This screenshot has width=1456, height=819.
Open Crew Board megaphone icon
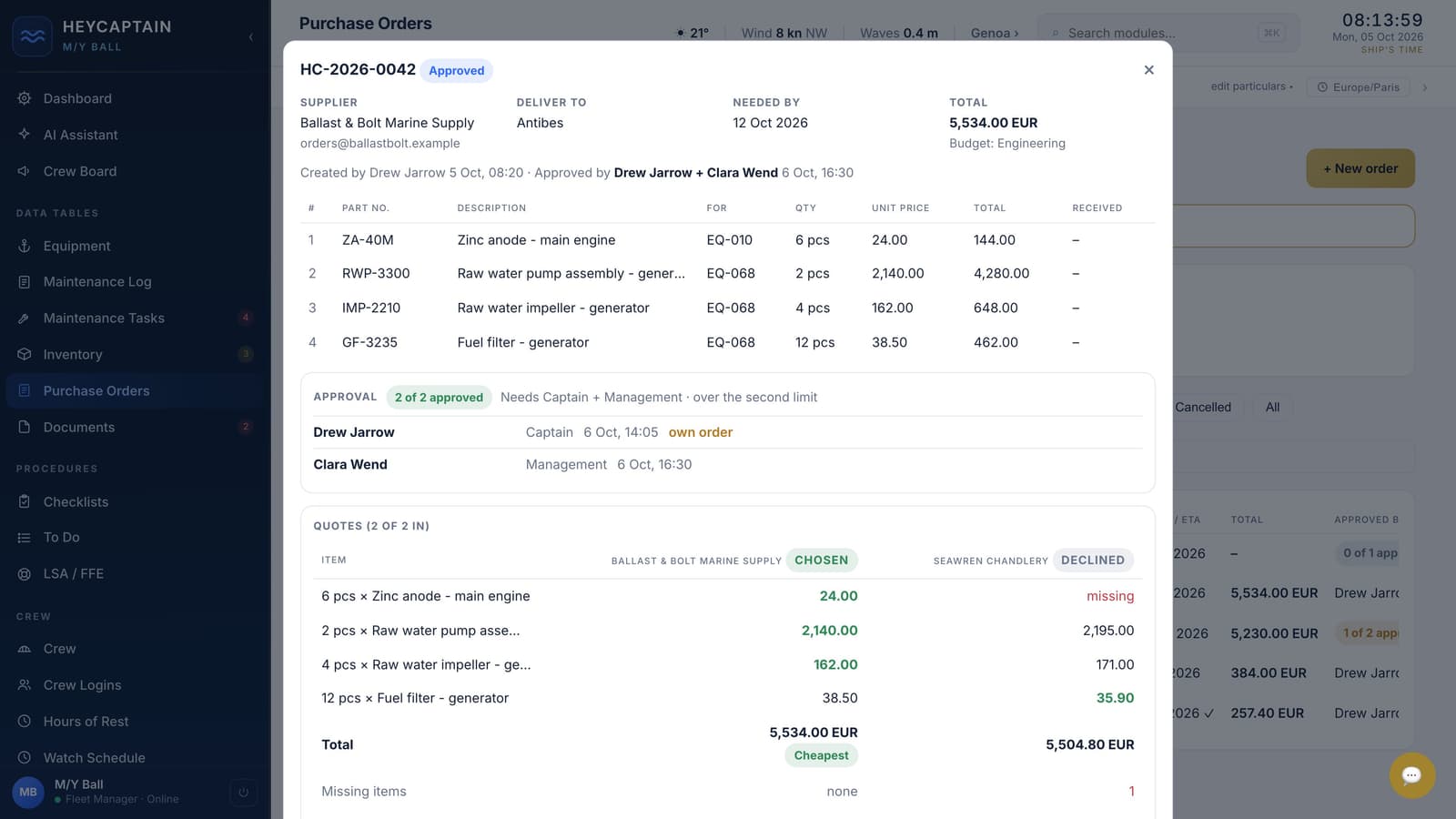[25, 171]
